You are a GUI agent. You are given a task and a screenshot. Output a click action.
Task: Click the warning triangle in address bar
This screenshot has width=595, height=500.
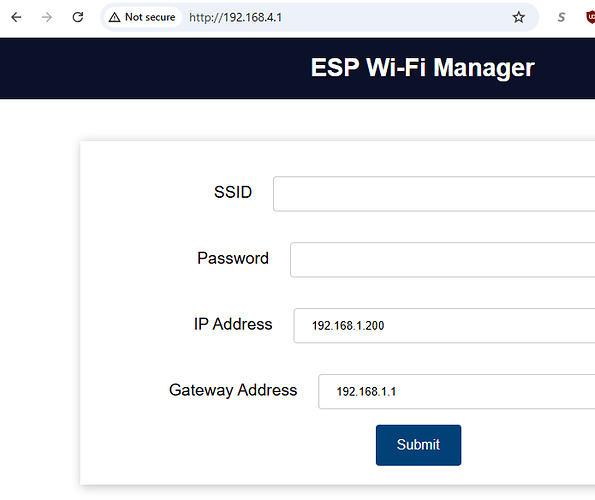click(115, 17)
